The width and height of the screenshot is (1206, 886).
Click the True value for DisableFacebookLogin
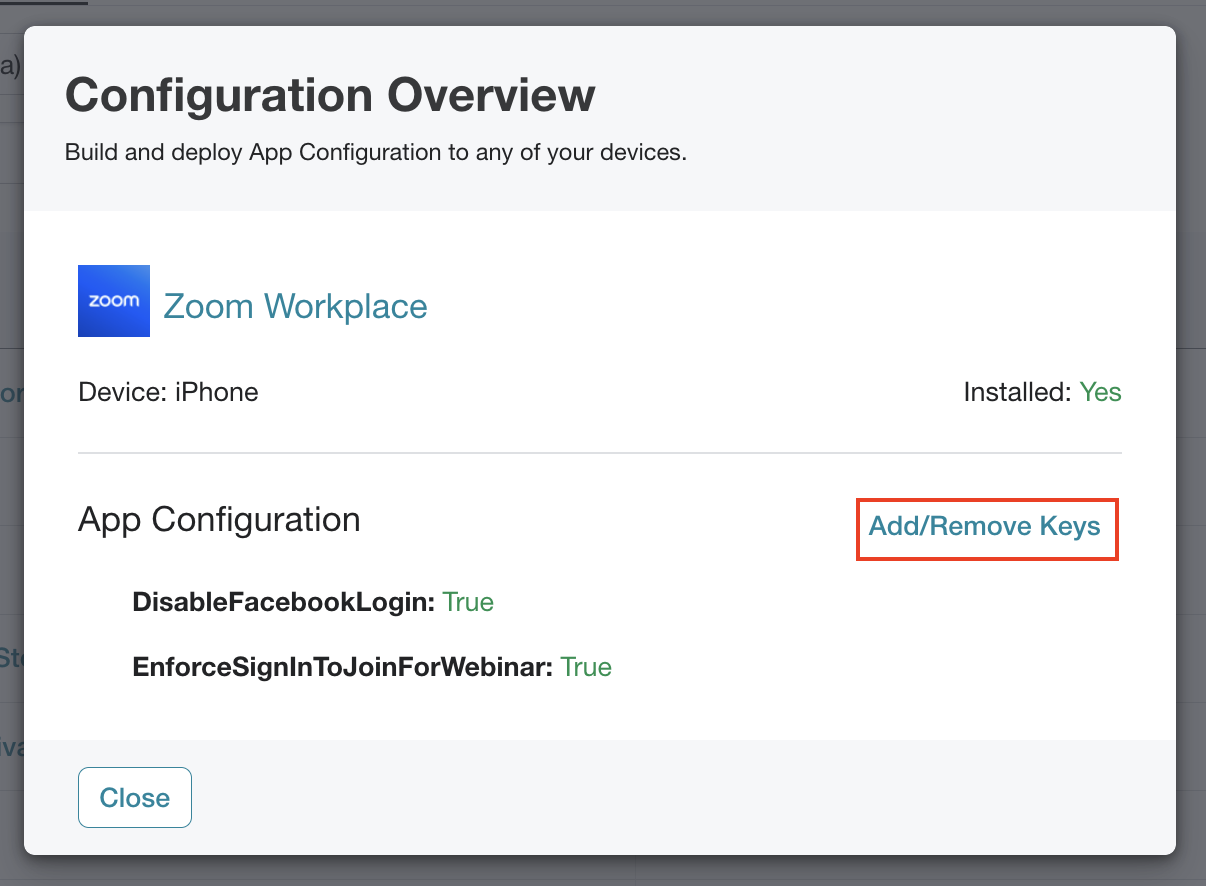point(468,602)
